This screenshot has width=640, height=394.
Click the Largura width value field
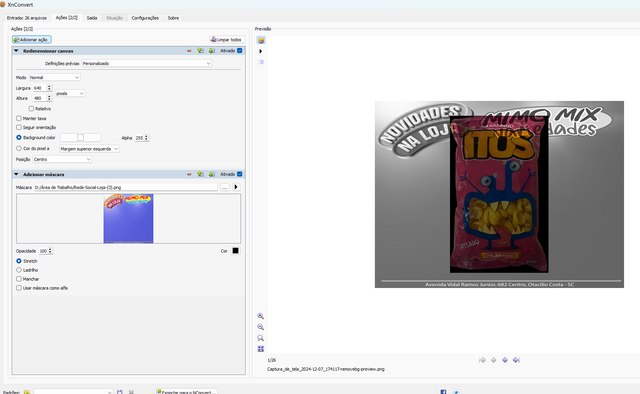coord(40,88)
